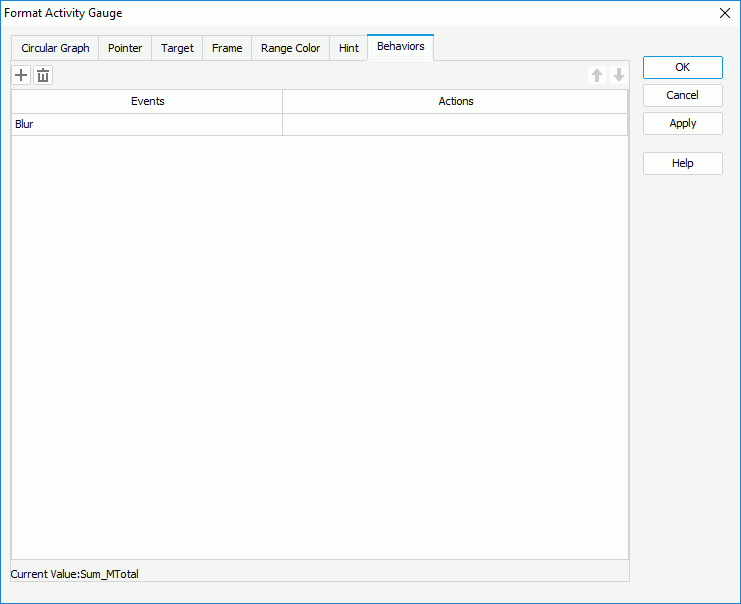Click the Events column header
Image resolution: width=741 pixels, height=604 pixels.
[147, 102]
